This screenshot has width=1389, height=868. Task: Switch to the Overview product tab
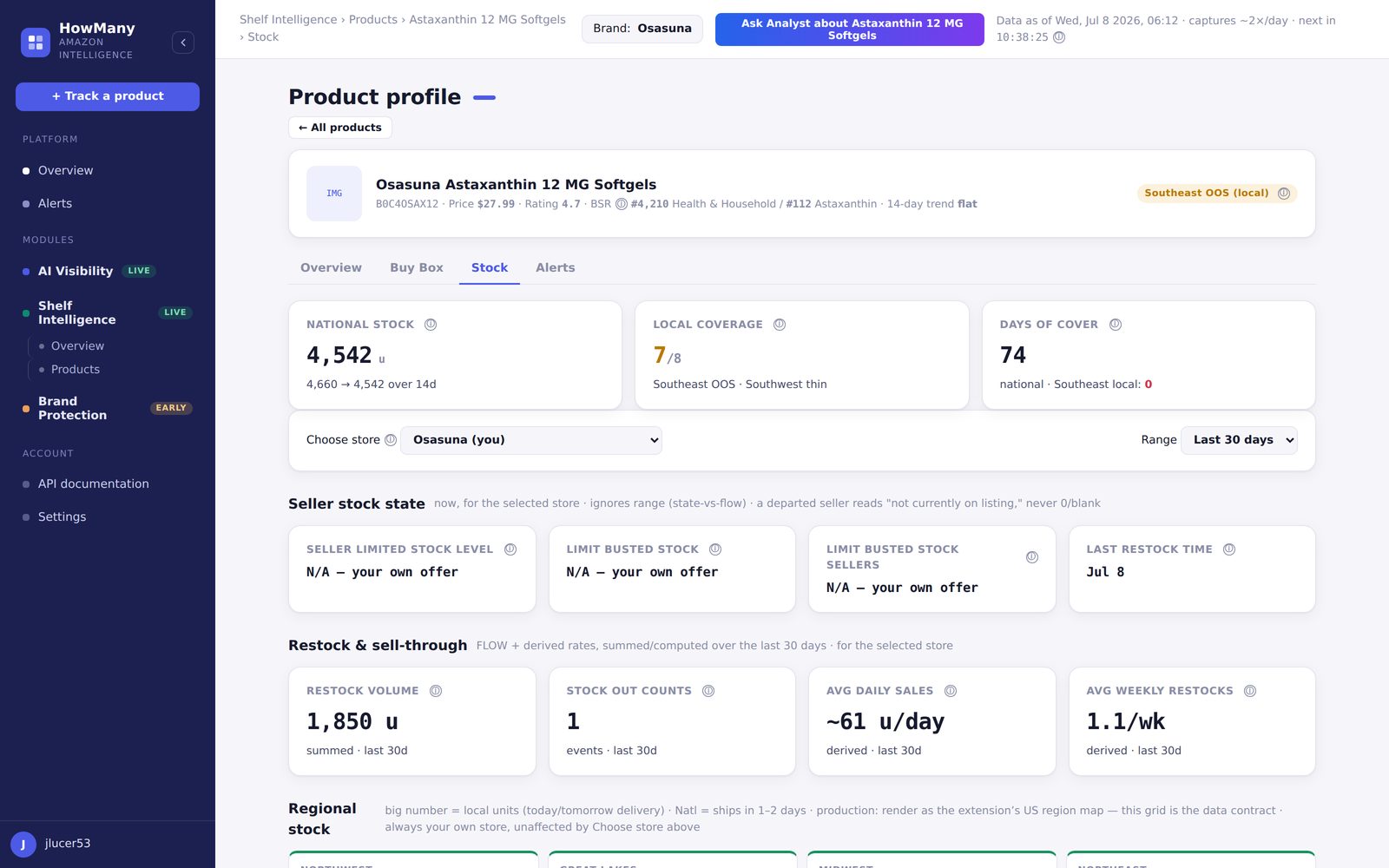[331, 268]
